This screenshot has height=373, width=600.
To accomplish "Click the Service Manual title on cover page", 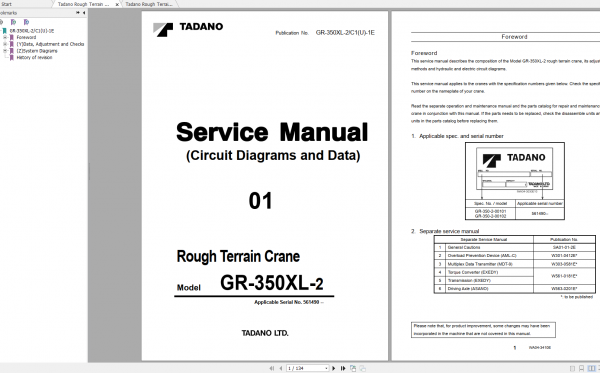I will [272, 132].
